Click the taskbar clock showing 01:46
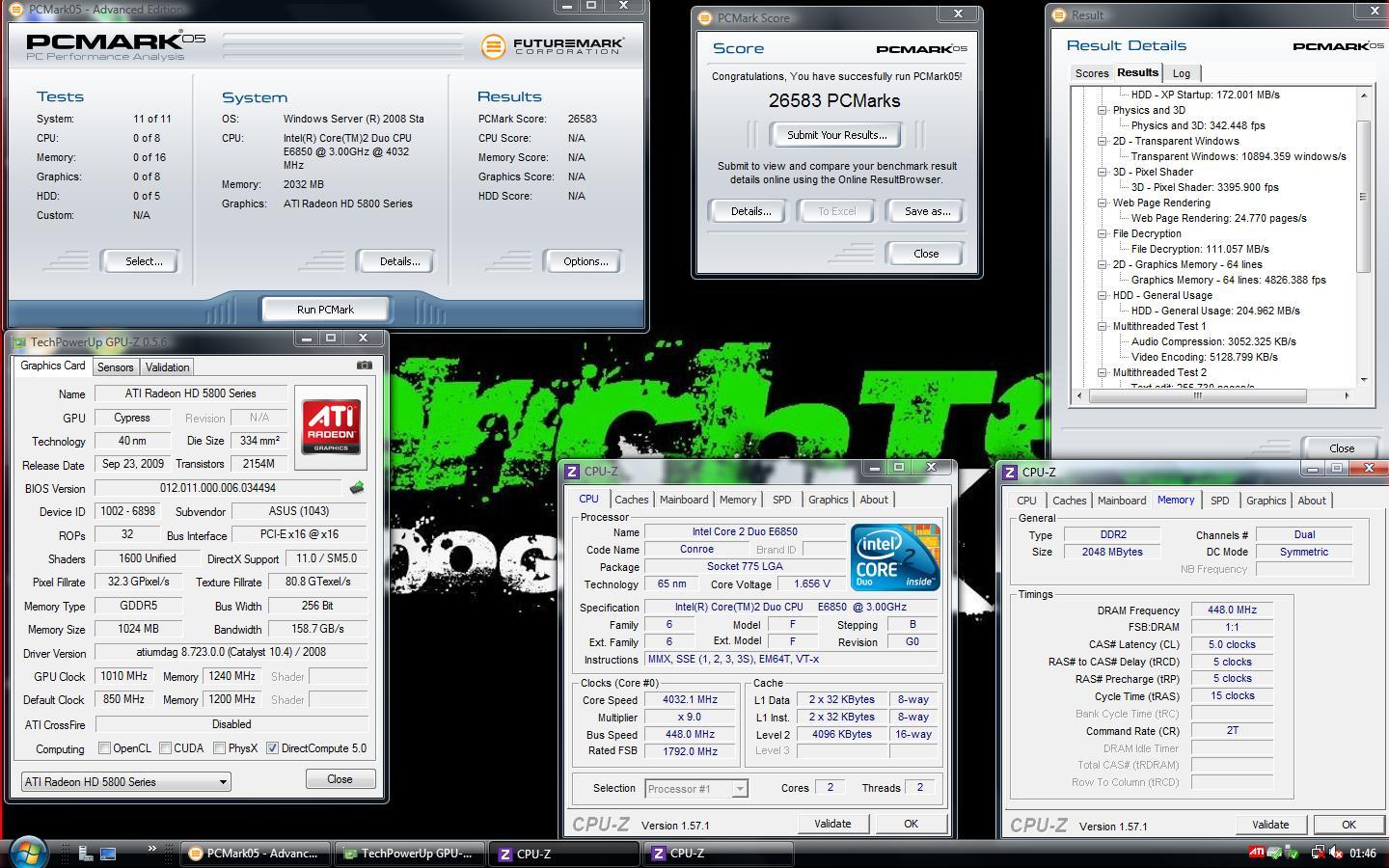 pos(1363,853)
